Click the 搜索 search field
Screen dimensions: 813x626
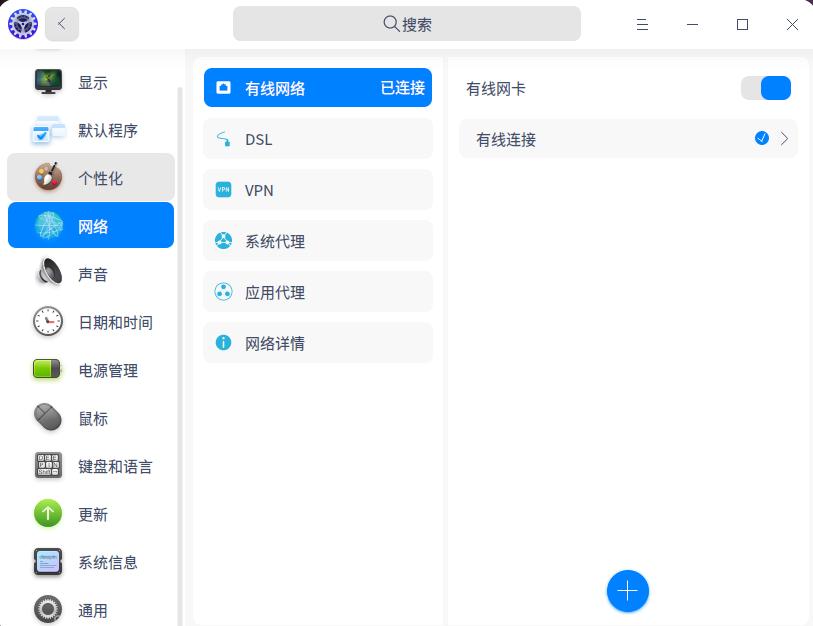(406, 23)
